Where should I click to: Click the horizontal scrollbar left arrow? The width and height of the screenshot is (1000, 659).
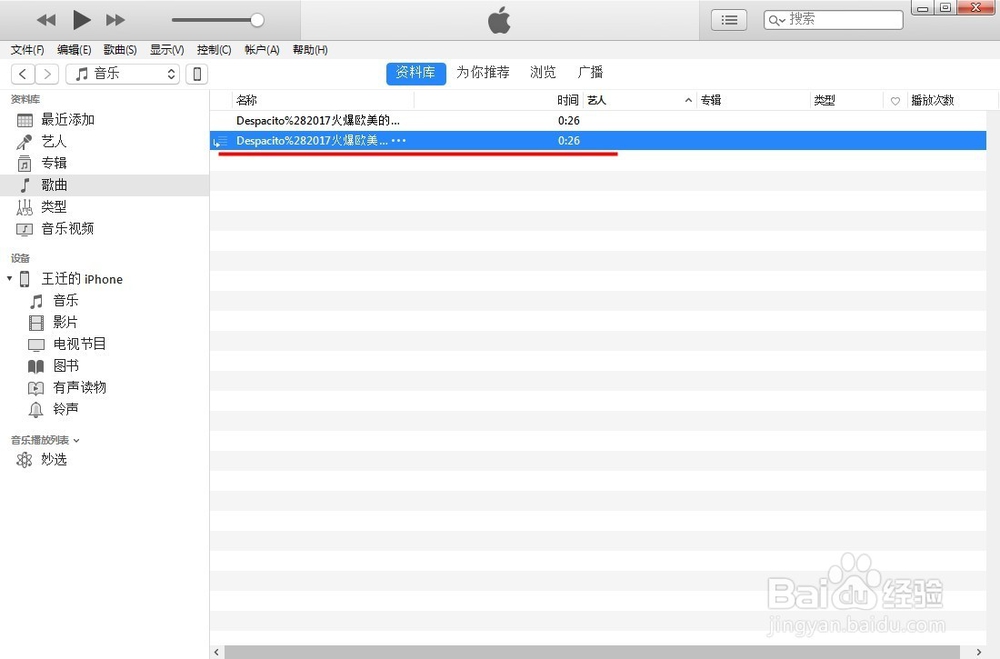coord(217,652)
